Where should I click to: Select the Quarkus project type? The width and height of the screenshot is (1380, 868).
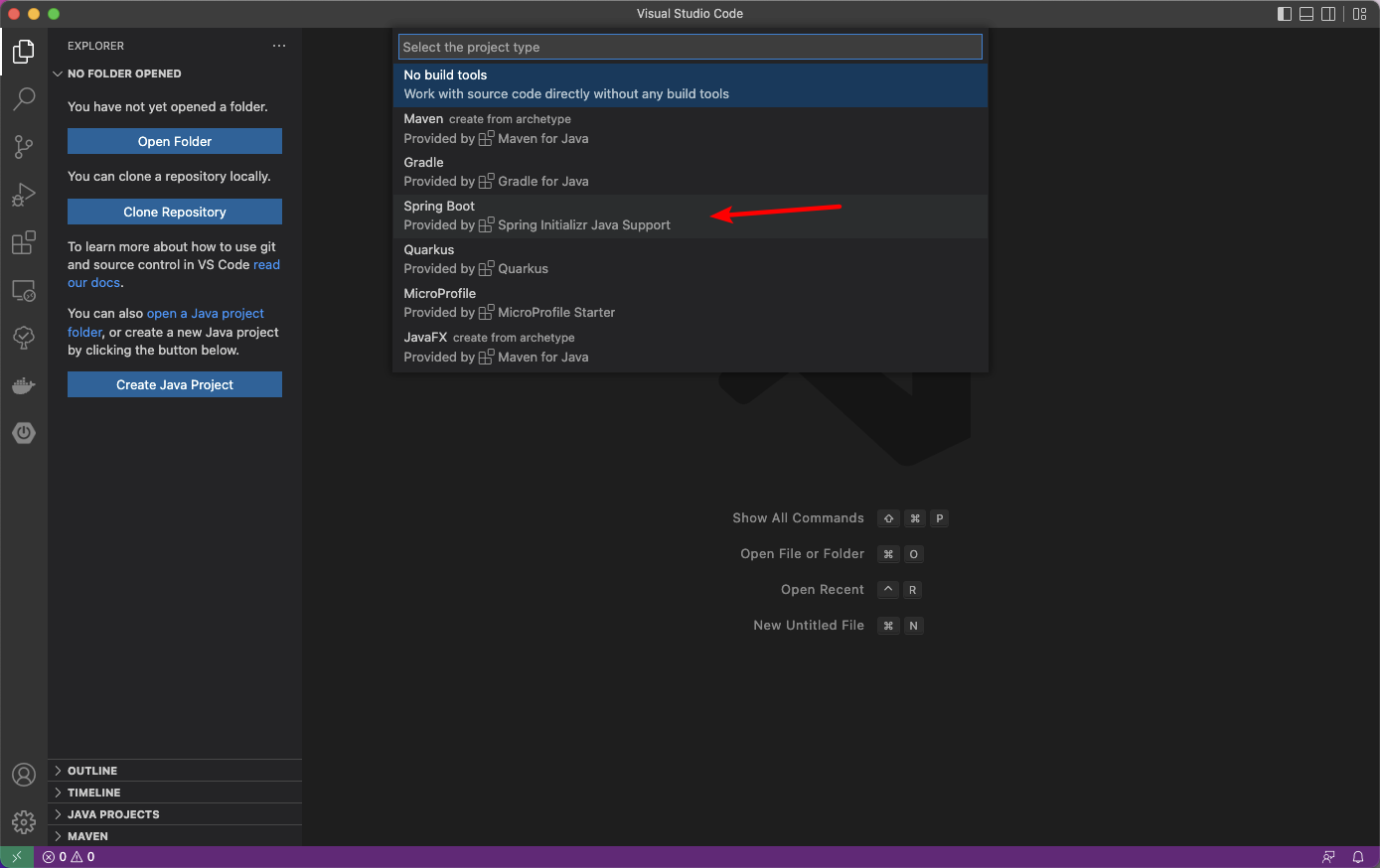click(690, 259)
